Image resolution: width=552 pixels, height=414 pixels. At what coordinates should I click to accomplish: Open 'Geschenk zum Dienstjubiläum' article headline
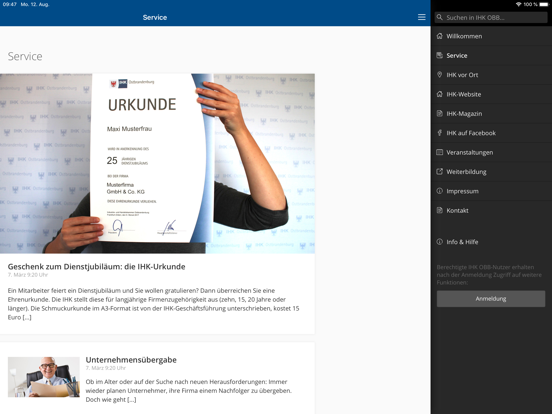pos(96,266)
